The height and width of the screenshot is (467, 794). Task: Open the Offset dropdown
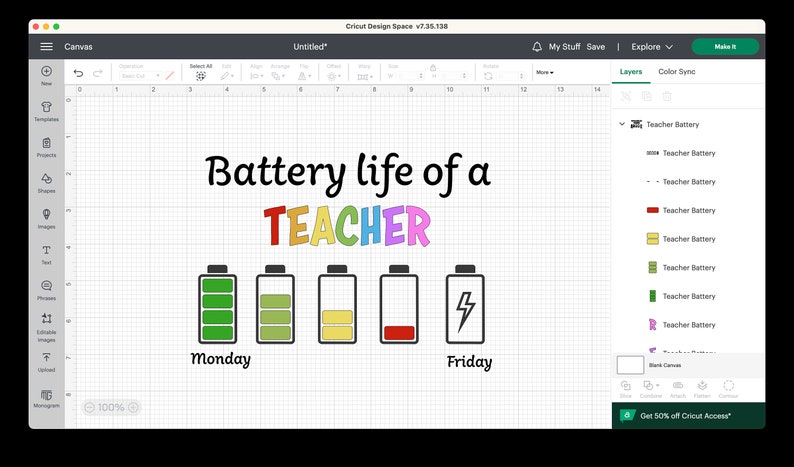pos(334,76)
